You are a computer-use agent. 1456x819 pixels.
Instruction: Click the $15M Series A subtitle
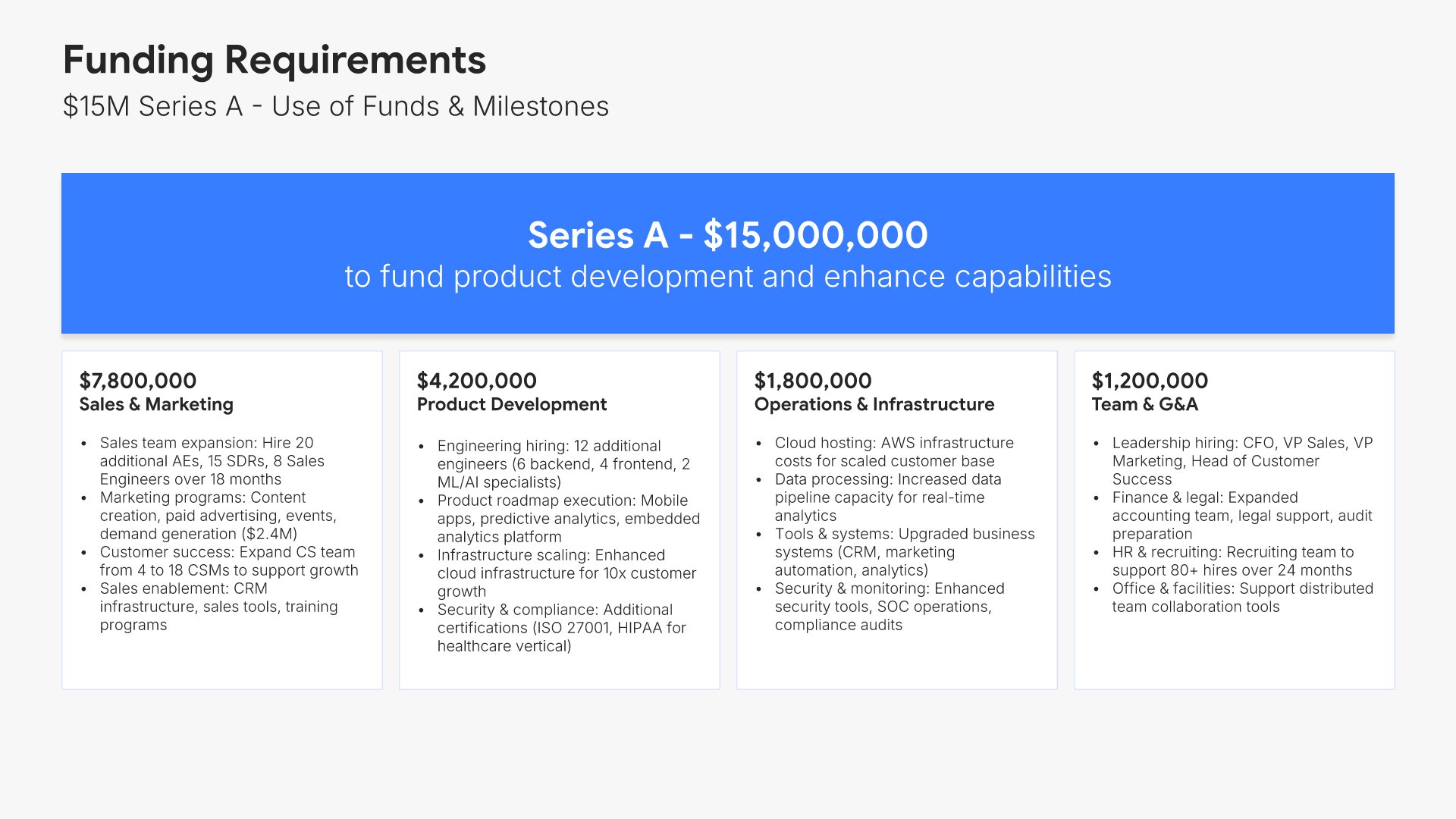pyautogui.click(x=335, y=106)
